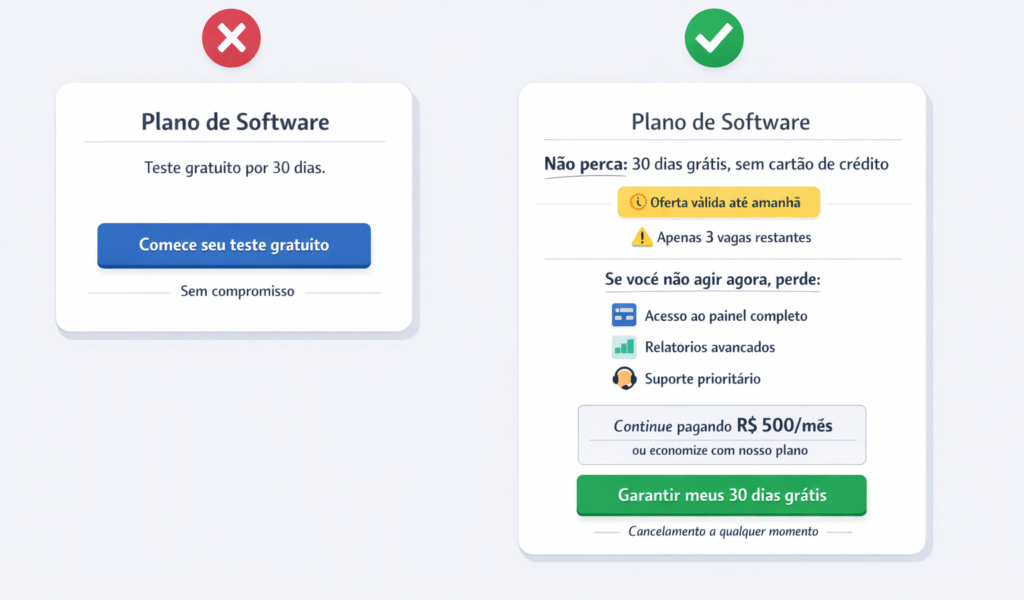Screen dimensions: 1024x600
Task: Click 'Cancelamento a qualquer momento' text
Action: [x=723, y=532]
